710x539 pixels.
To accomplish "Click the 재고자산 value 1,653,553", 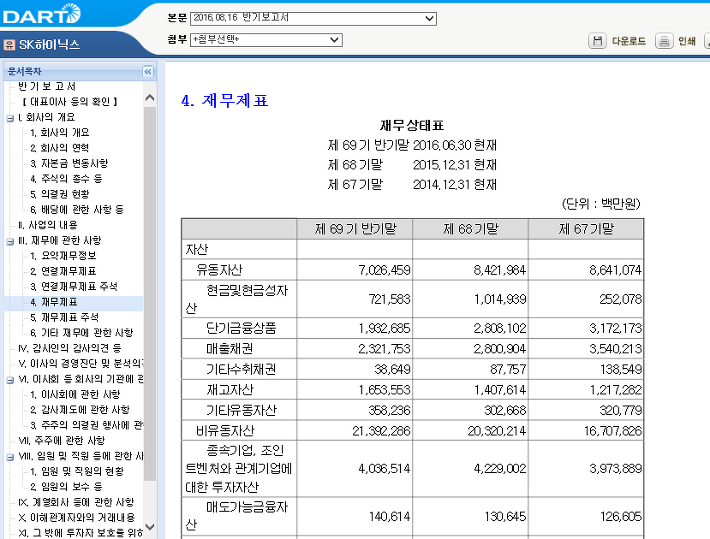I will tap(384, 390).
